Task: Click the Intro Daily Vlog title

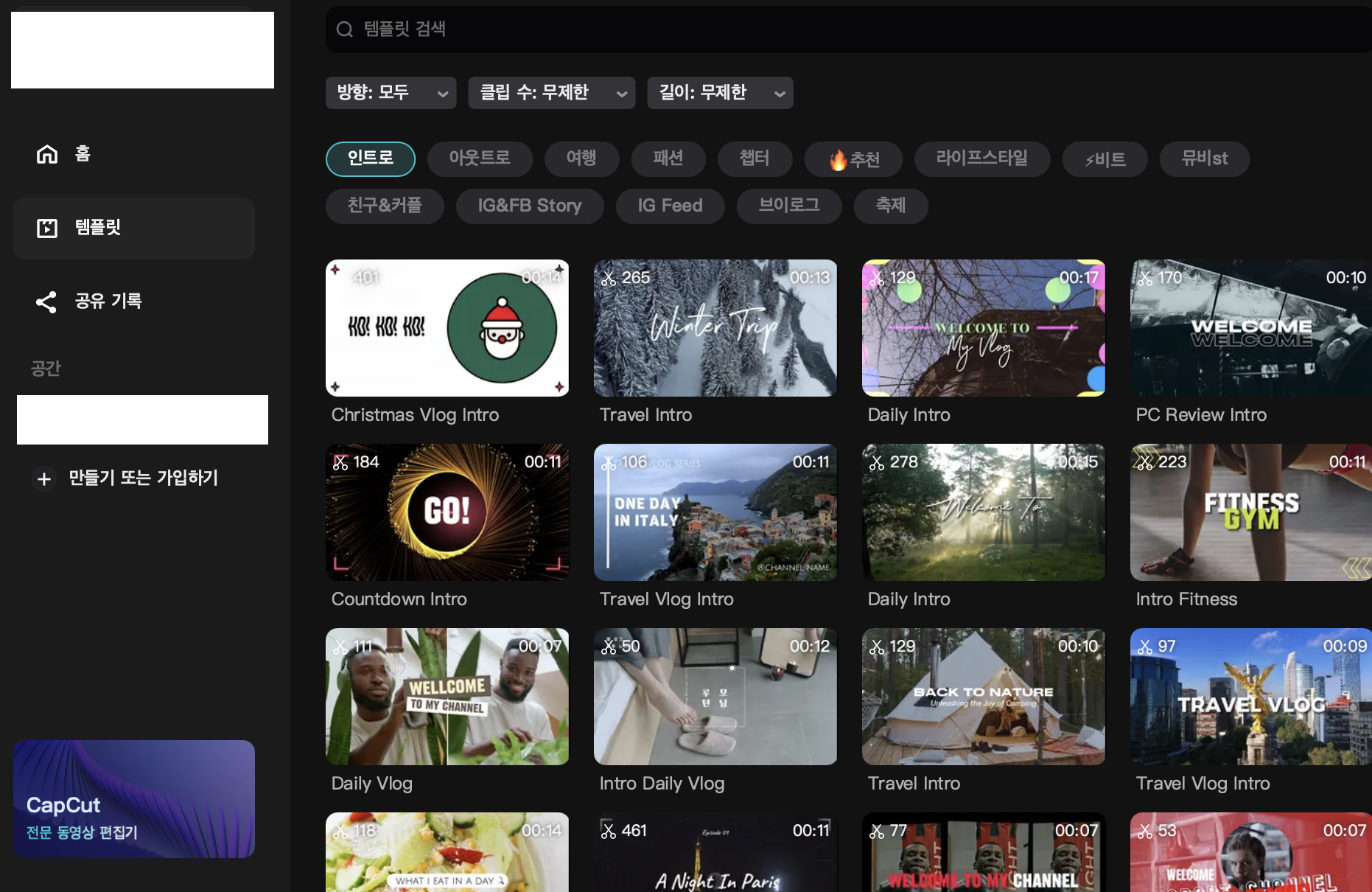Action: [662, 784]
